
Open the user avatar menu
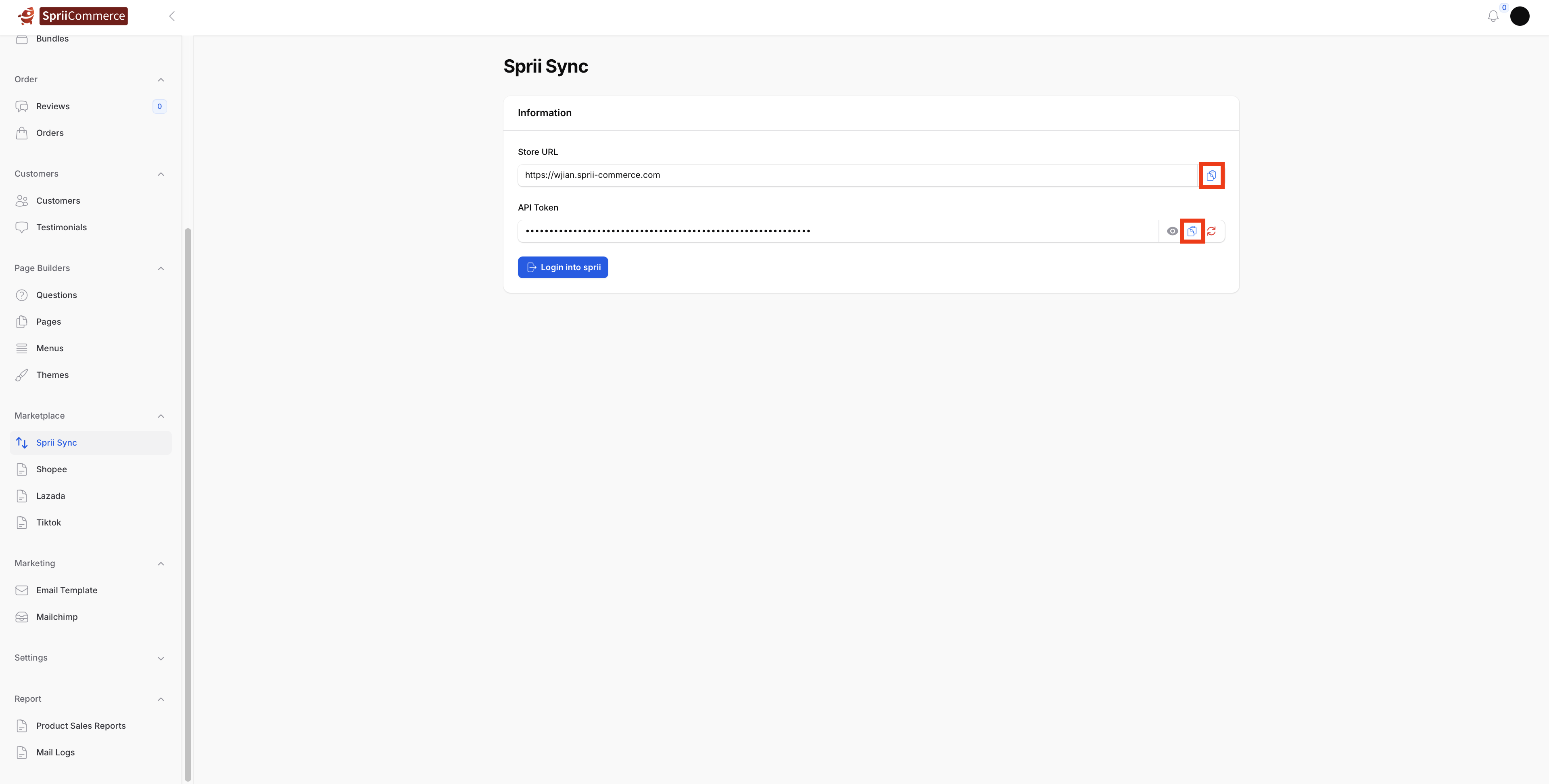[x=1520, y=16]
